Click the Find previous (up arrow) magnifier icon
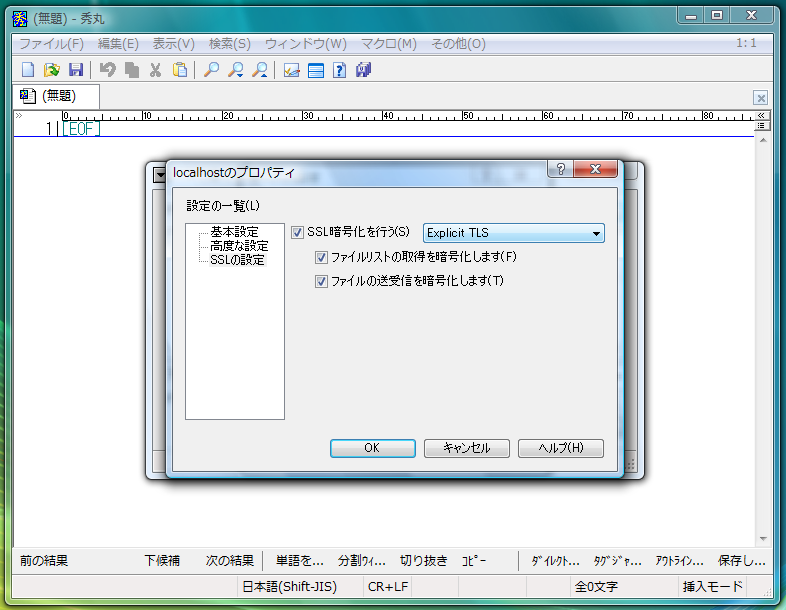This screenshot has width=786, height=610. (260, 70)
